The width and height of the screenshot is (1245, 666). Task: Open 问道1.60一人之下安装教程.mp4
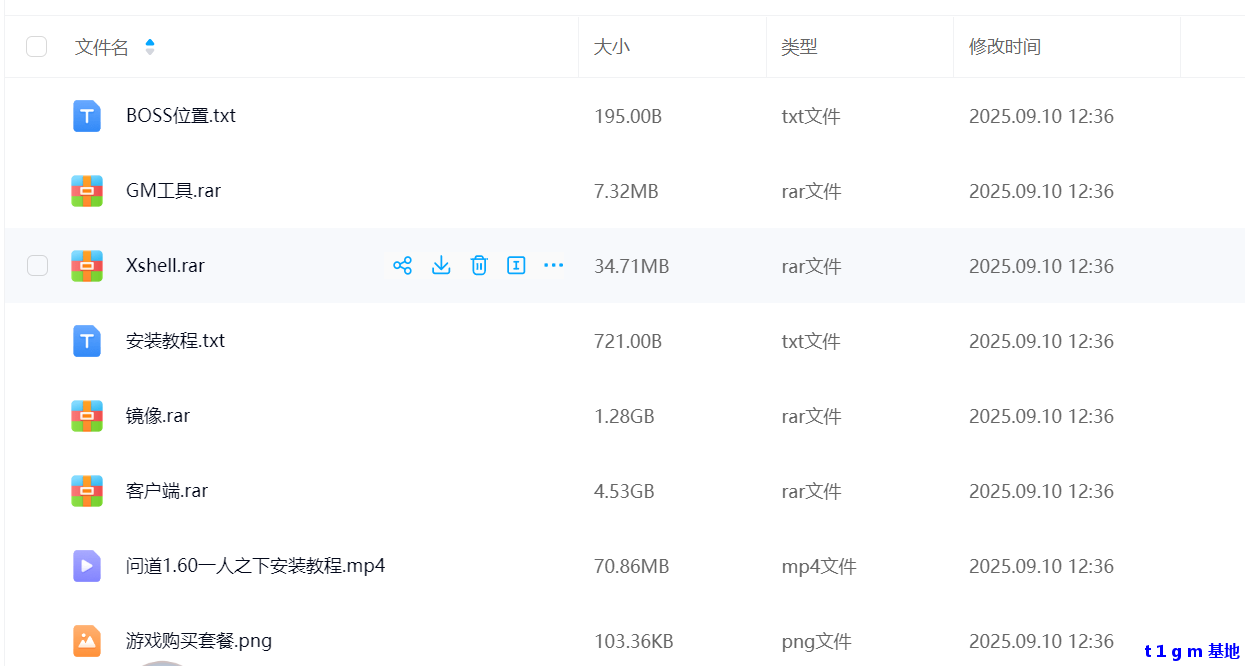click(x=256, y=565)
